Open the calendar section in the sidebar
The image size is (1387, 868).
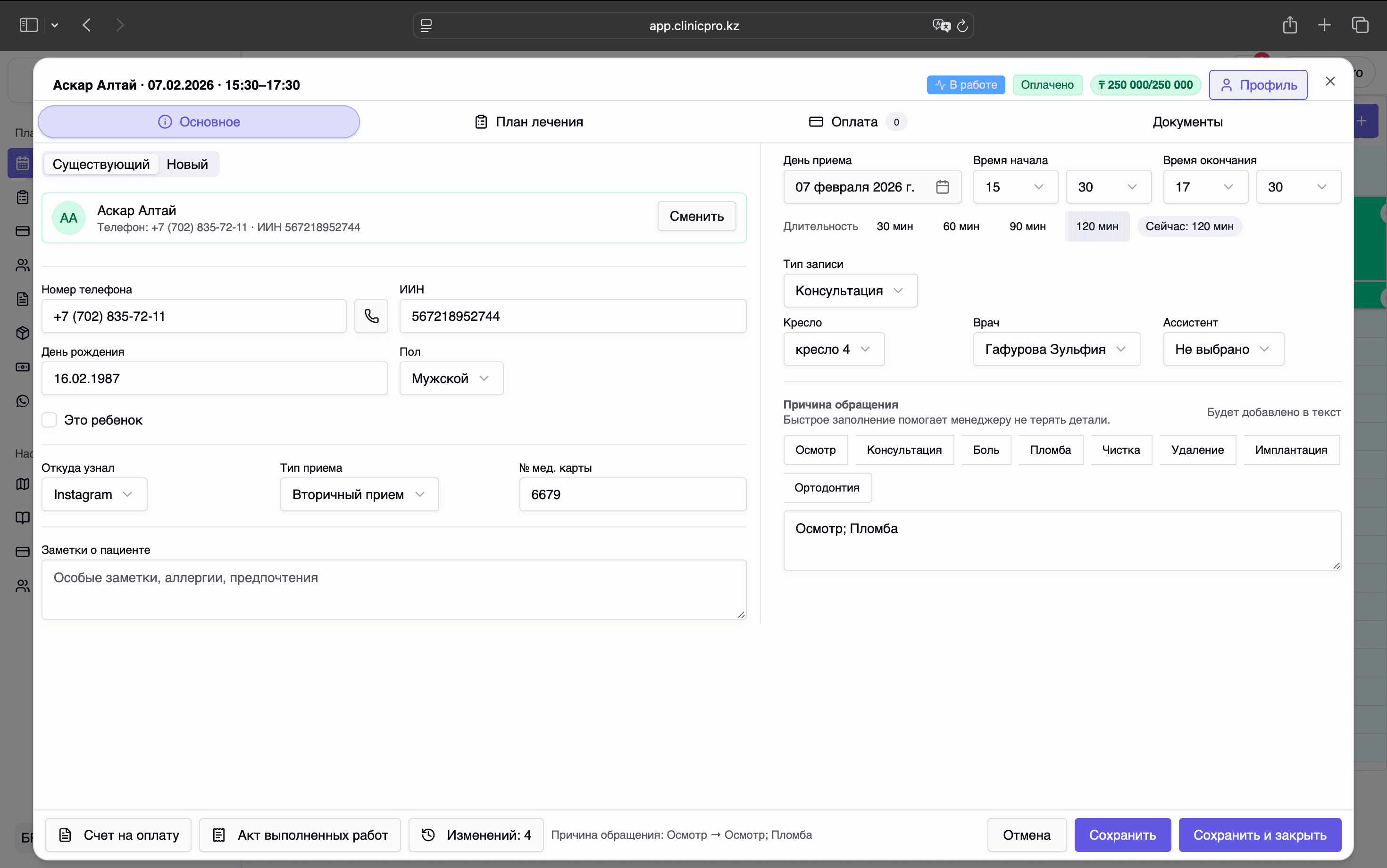click(22, 164)
